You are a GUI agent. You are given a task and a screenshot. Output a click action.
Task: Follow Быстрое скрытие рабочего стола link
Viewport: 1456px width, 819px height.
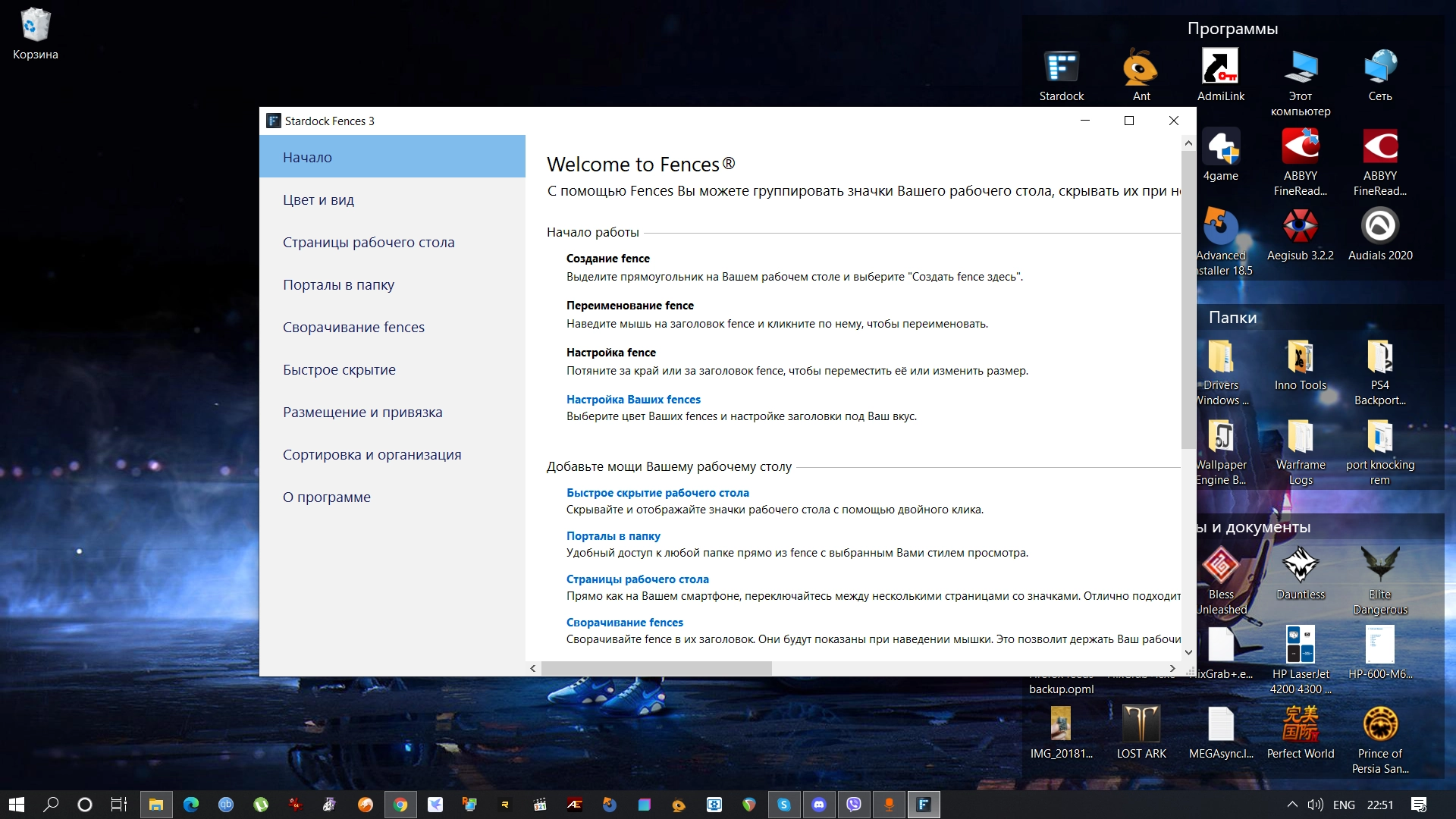click(x=657, y=492)
